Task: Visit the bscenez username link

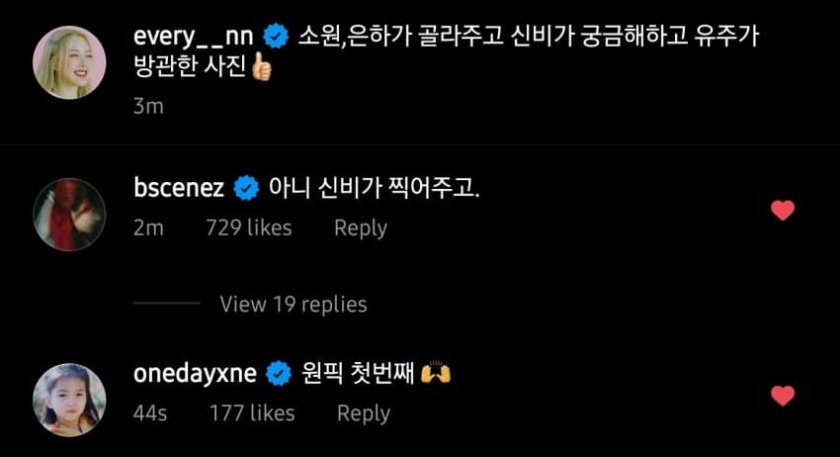Action: 178,188
